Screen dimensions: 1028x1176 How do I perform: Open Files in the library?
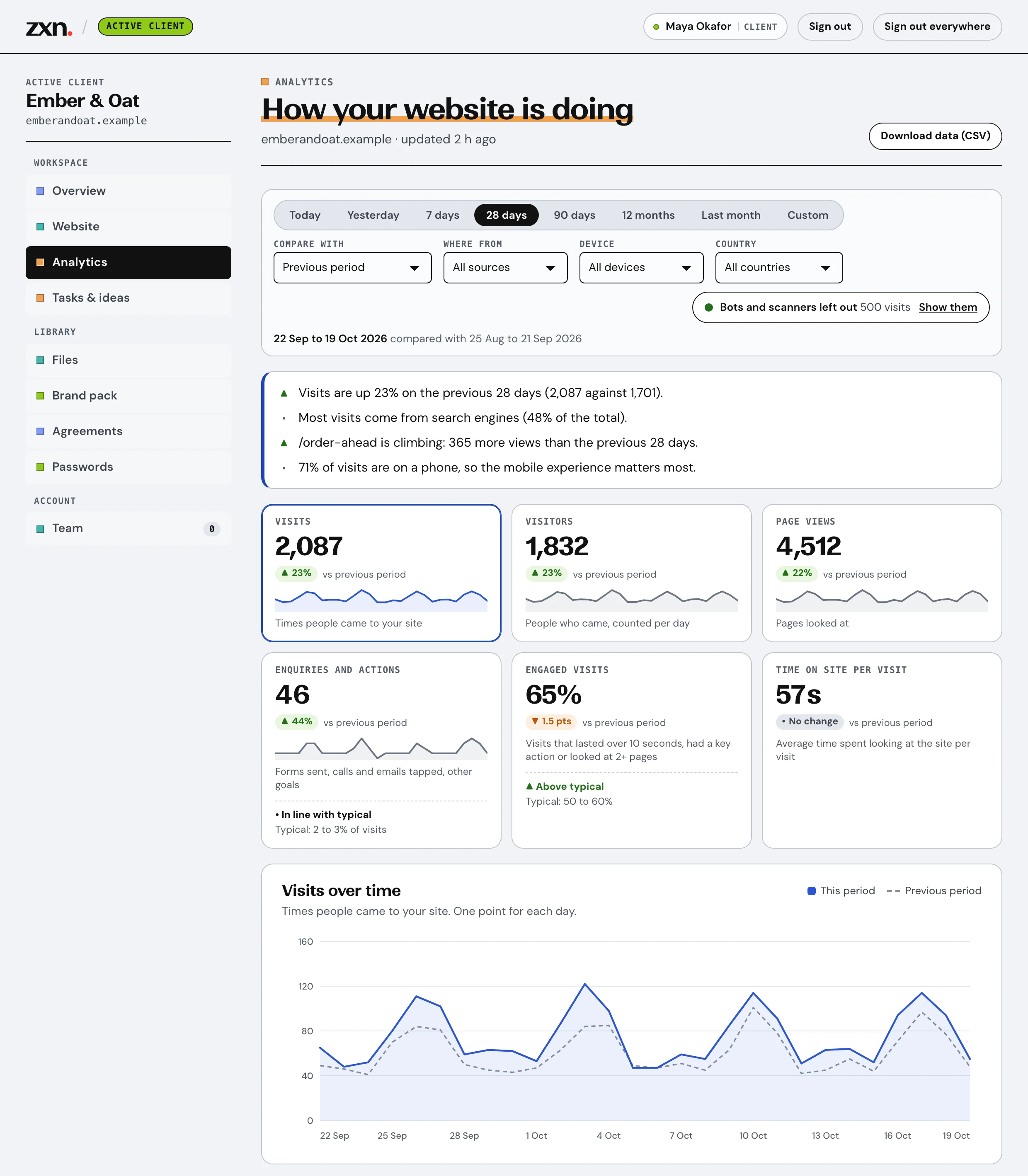tap(128, 360)
